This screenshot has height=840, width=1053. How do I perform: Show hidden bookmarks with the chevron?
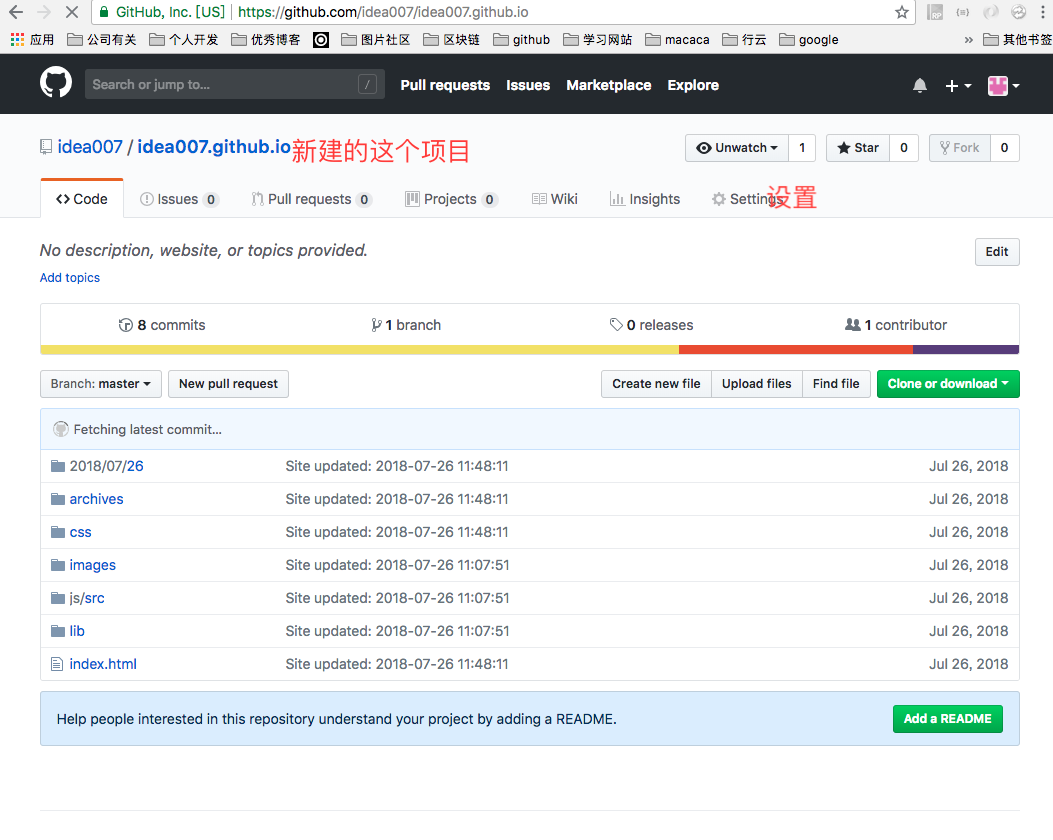point(968,40)
